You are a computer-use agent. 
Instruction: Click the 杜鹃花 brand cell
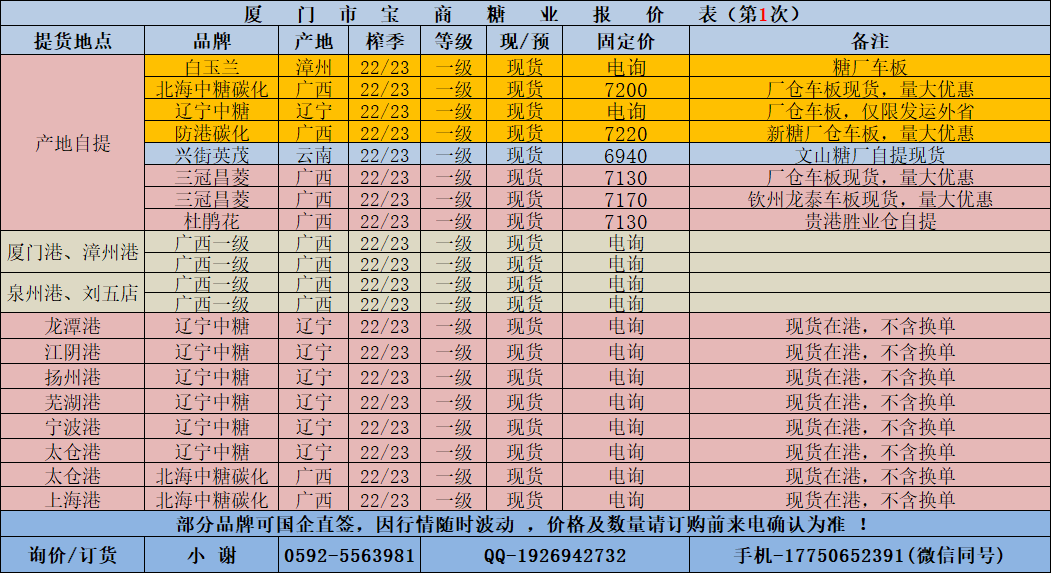(212, 221)
